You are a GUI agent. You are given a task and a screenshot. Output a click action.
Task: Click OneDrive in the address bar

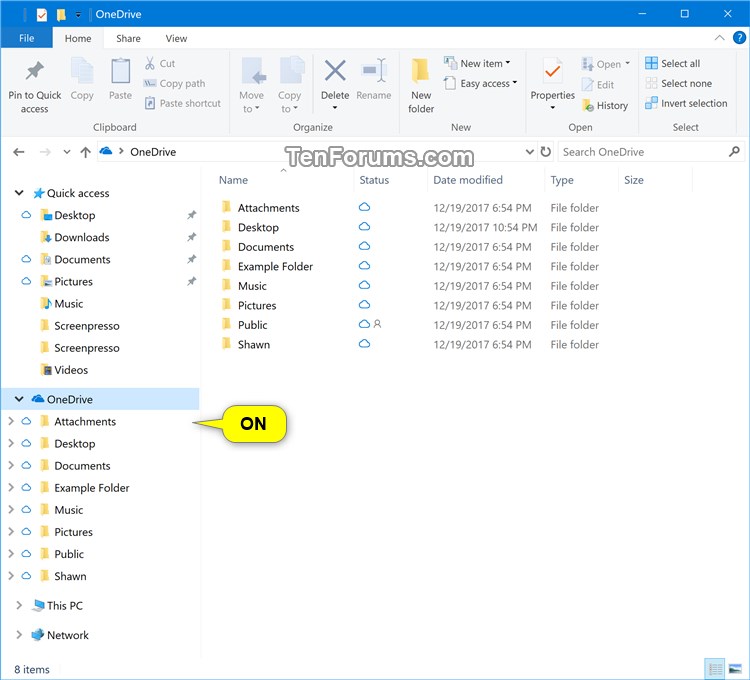click(153, 152)
